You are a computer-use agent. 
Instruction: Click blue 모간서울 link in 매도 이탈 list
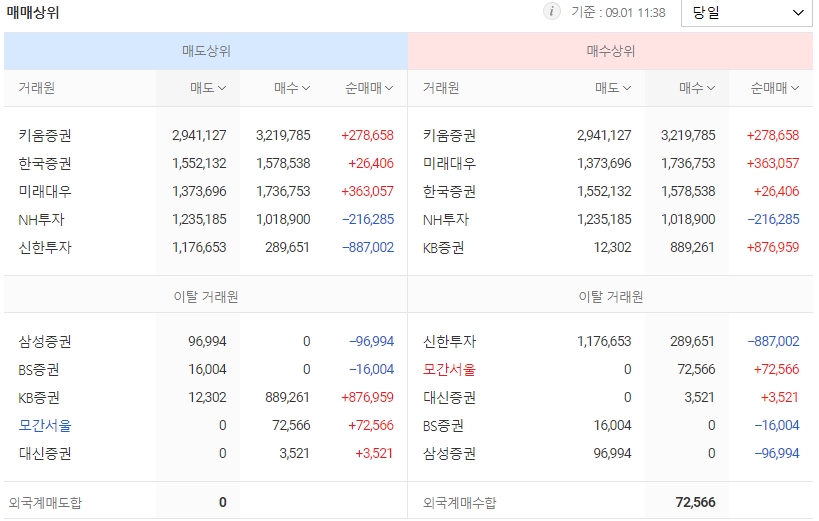(45, 425)
